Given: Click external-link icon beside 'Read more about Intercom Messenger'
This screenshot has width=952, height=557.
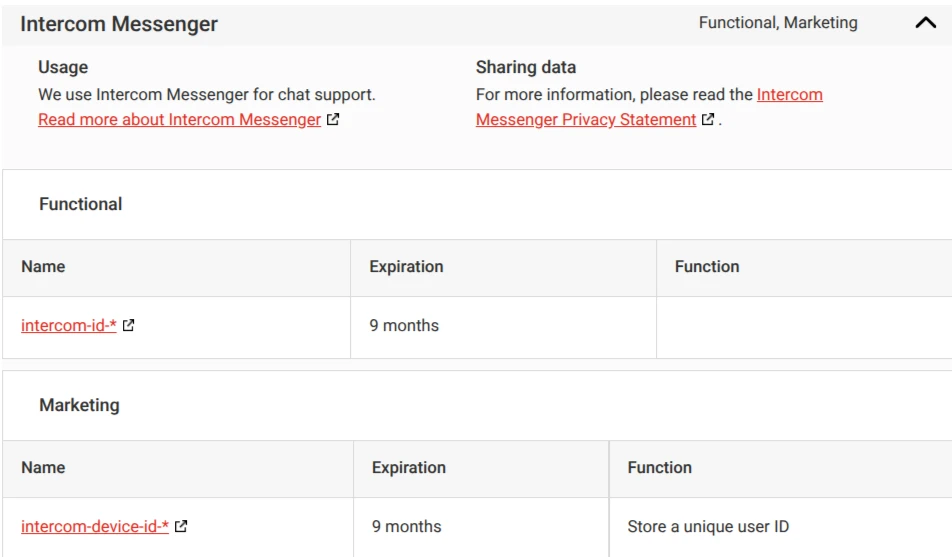Looking at the screenshot, I should (333, 119).
